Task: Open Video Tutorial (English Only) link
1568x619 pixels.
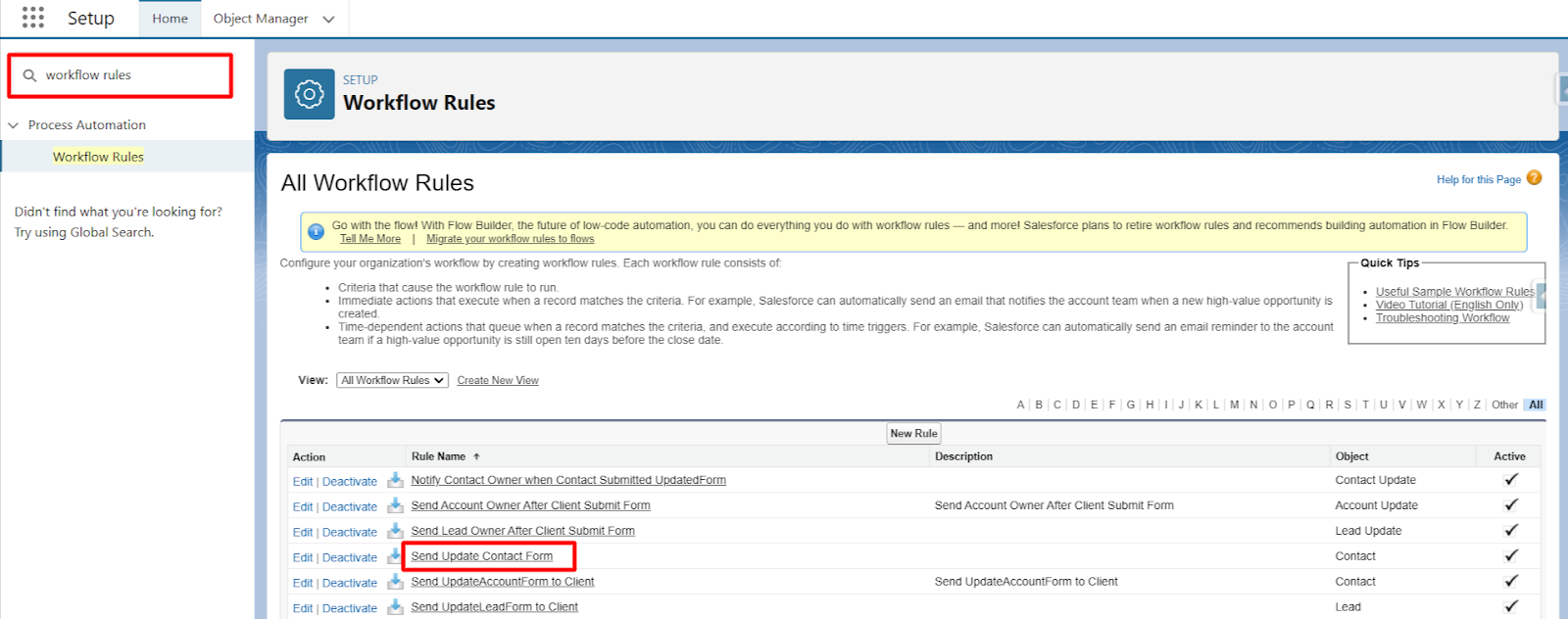Action: (1449, 305)
